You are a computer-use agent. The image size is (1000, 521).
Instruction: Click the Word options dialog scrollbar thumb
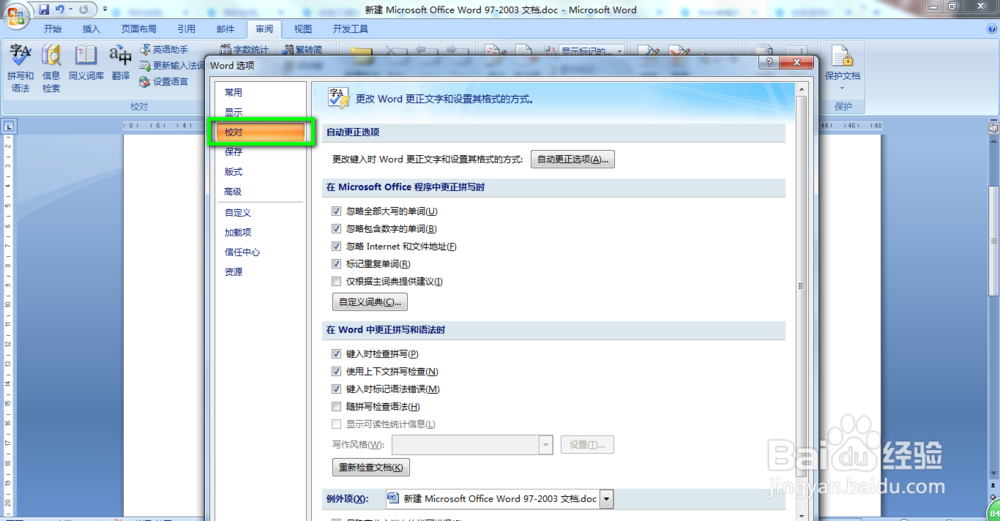click(802, 286)
